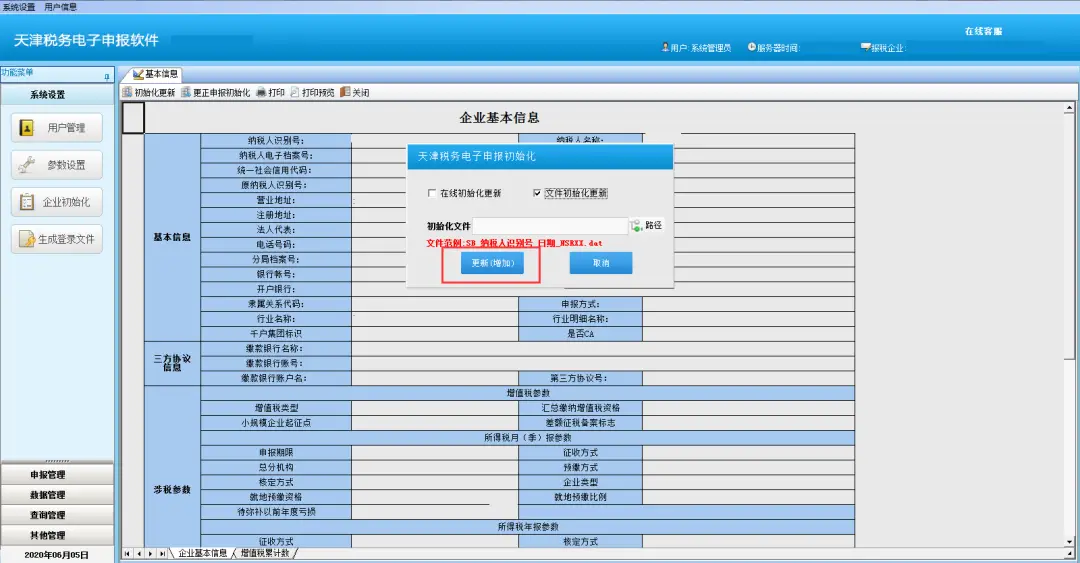1080x563 pixels.
Task: Switch to the 企业基本信息 sheet tab
Action: click(202, 553)
